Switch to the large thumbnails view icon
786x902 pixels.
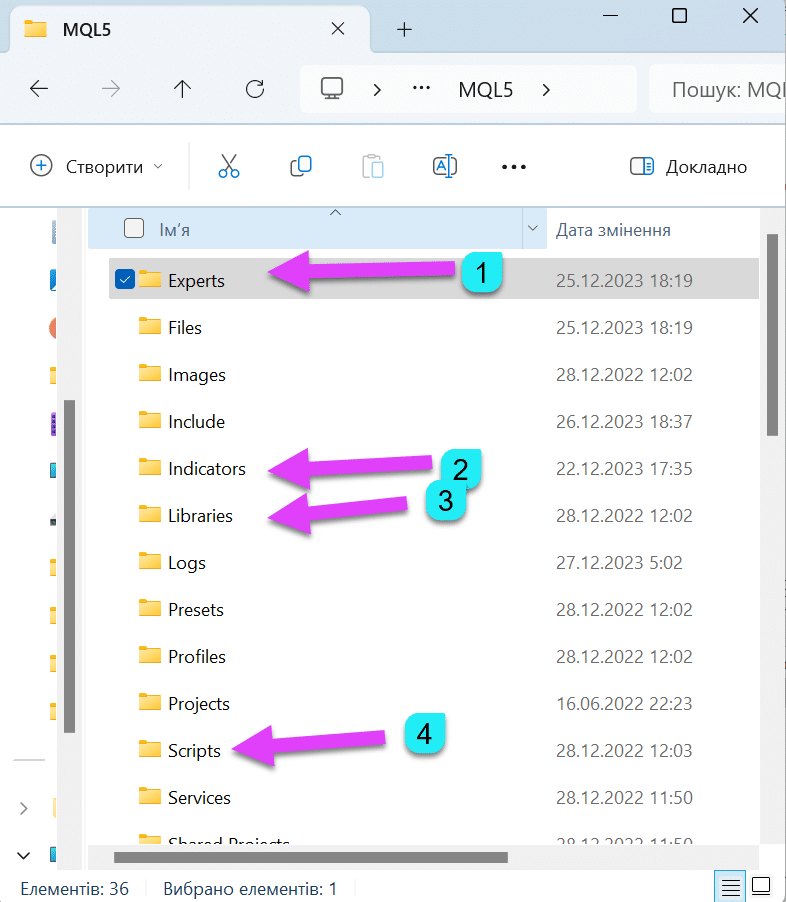click(x=761, y=886)
